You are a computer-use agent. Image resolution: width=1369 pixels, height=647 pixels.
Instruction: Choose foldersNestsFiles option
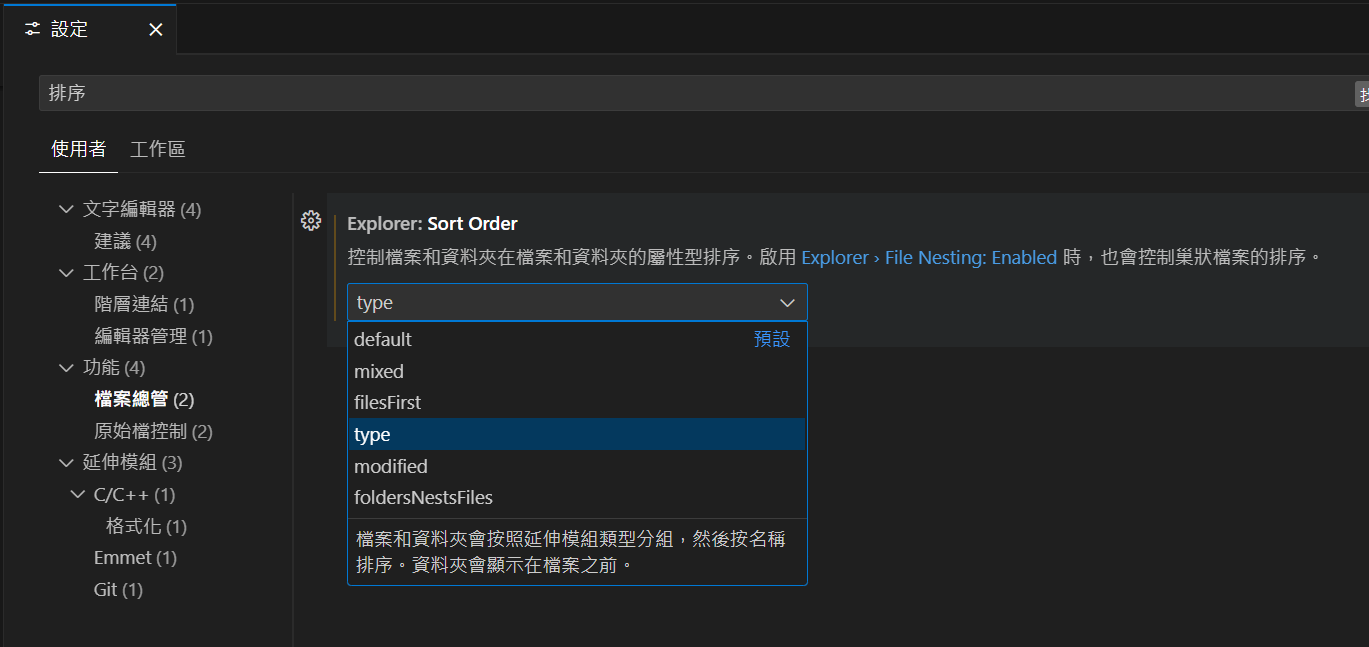click(x=577, y=497)
